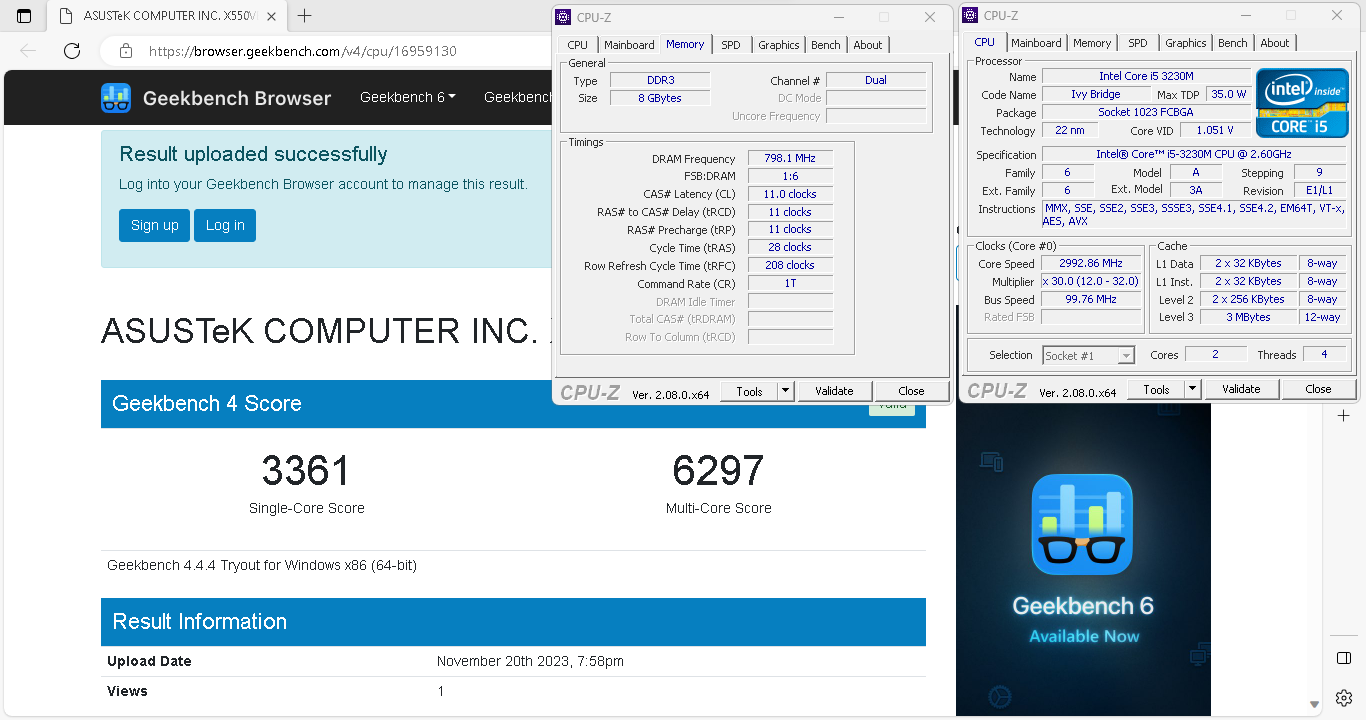The image size is (1366, 720).
Task: Open the browser sidebar settings gear
Action: tap(1344, 697)
